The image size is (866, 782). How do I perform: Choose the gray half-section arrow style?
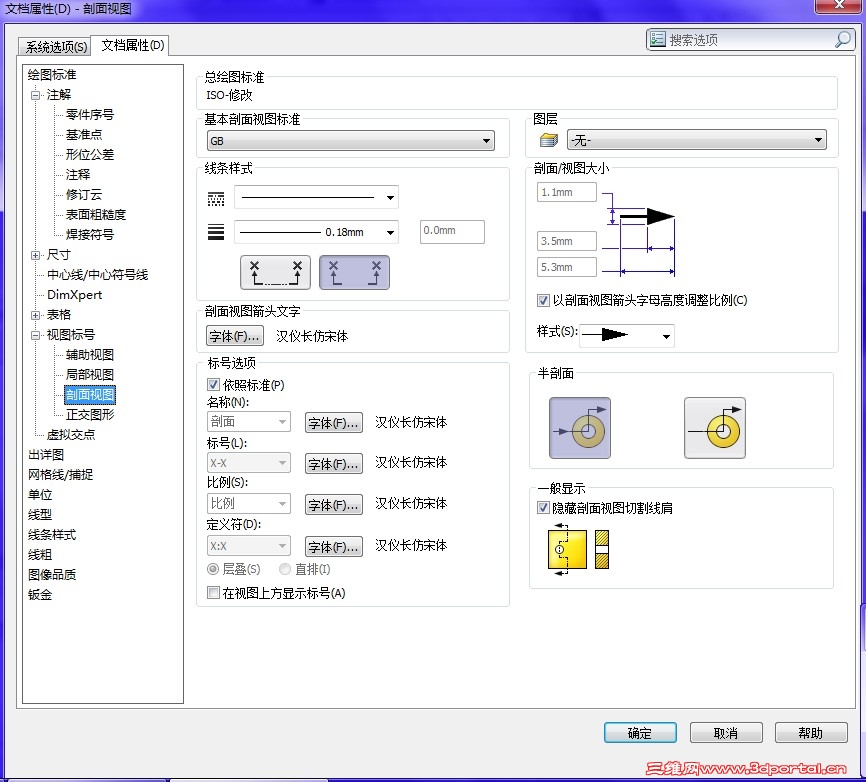pos(580,428)
